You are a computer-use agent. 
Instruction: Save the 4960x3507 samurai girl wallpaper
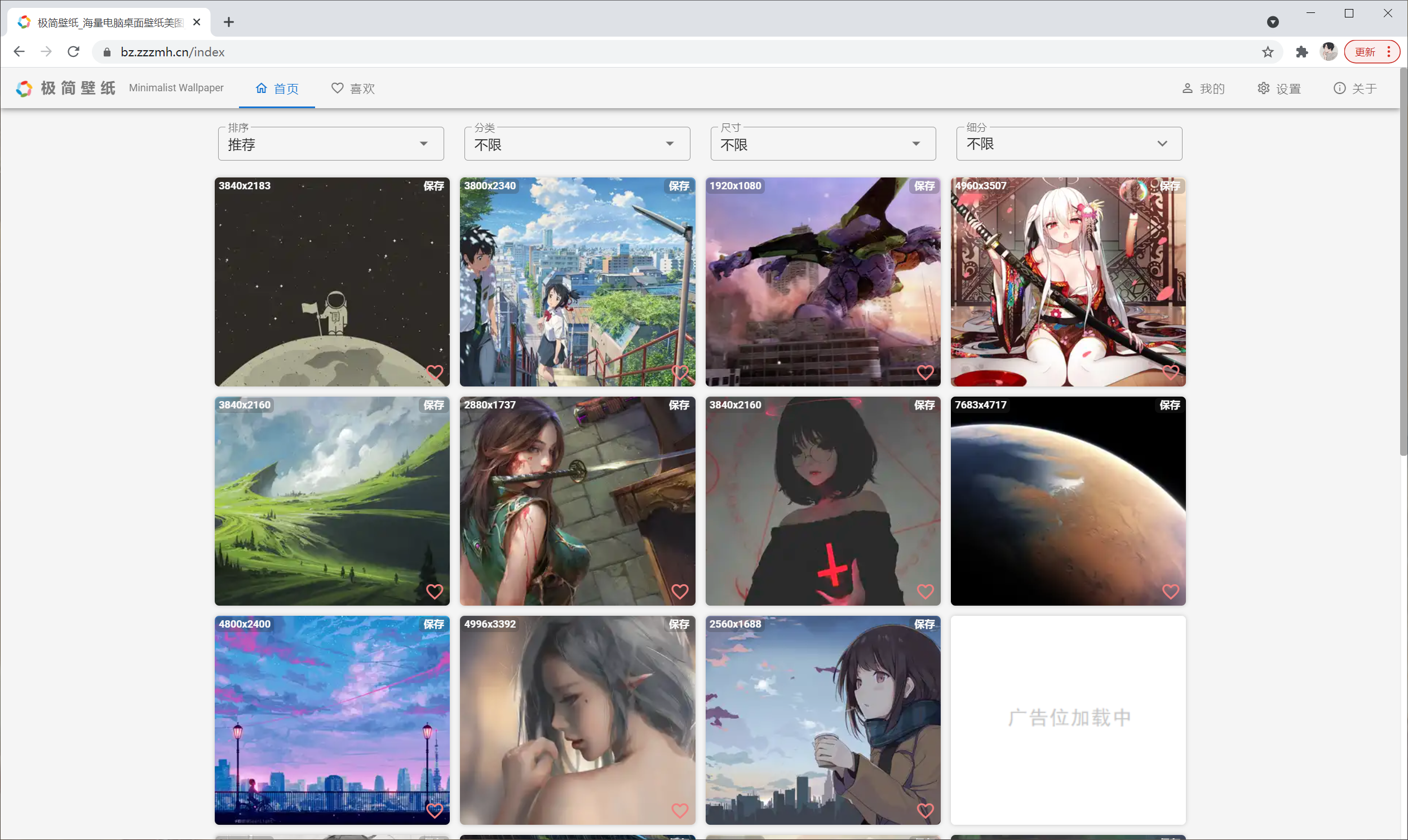pyautogui.click(x=1170, y=186)
